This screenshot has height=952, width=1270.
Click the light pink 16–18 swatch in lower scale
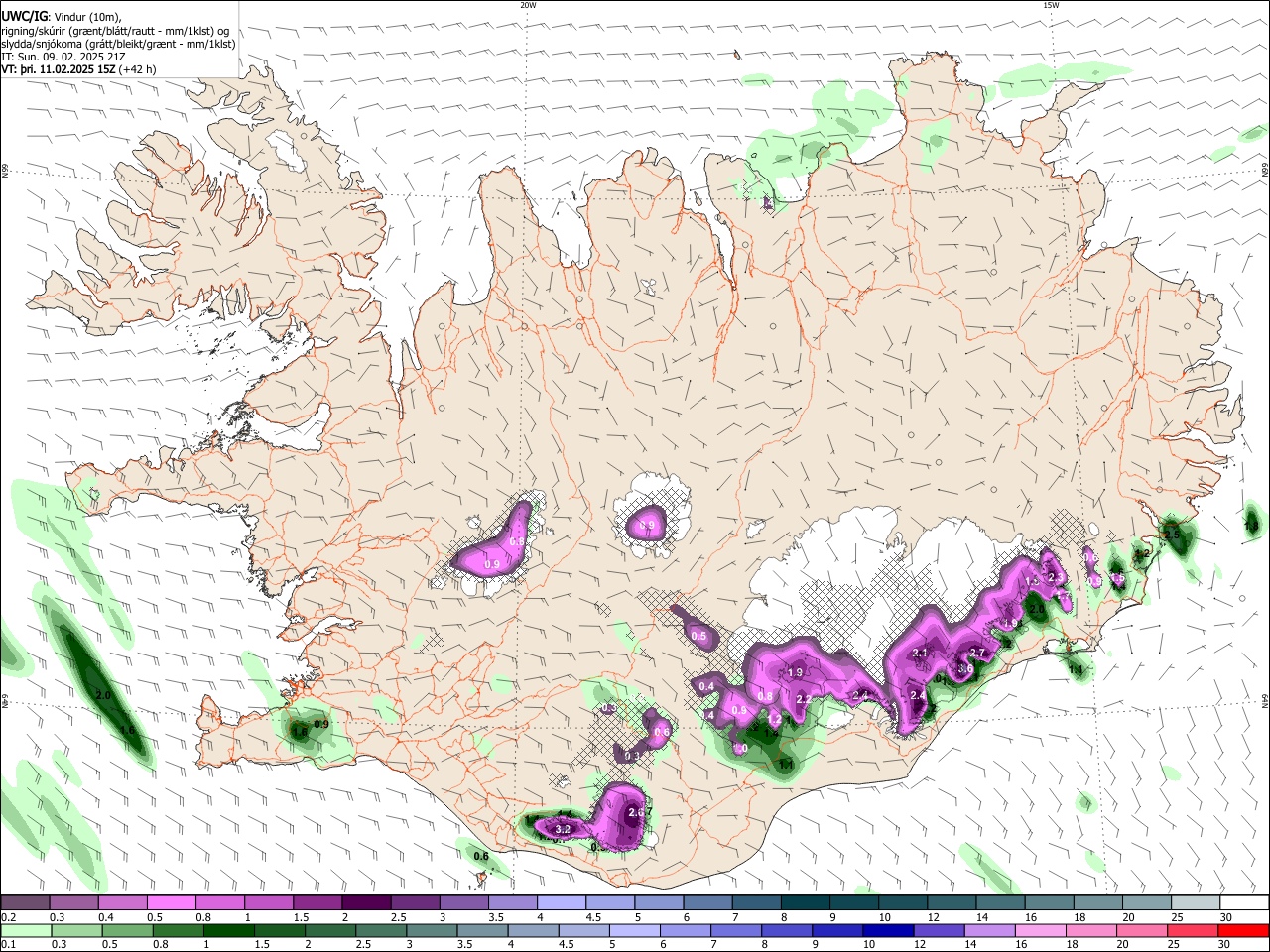1041,930
